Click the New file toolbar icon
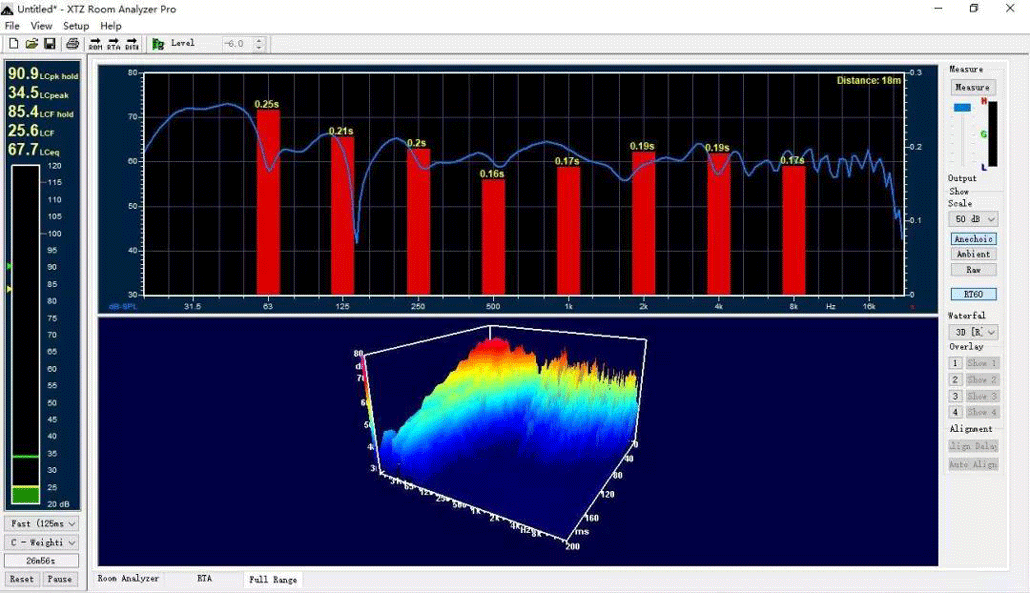This screenshot has height=593, width=1030. pyautogui.click(x=13, y=44)
